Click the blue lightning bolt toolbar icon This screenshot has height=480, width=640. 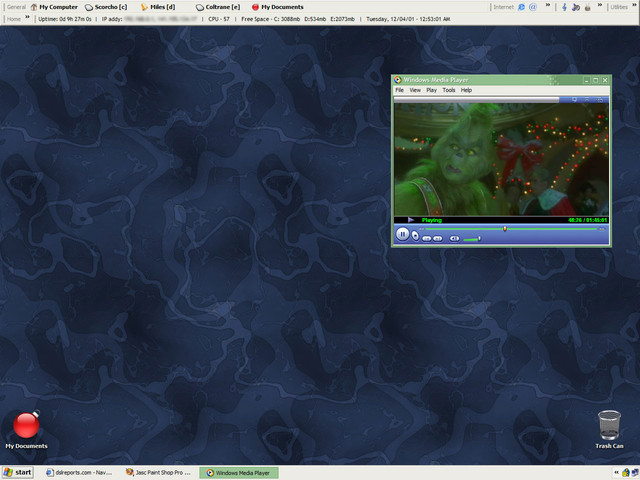pyautogui.click(x=564, y=7)
